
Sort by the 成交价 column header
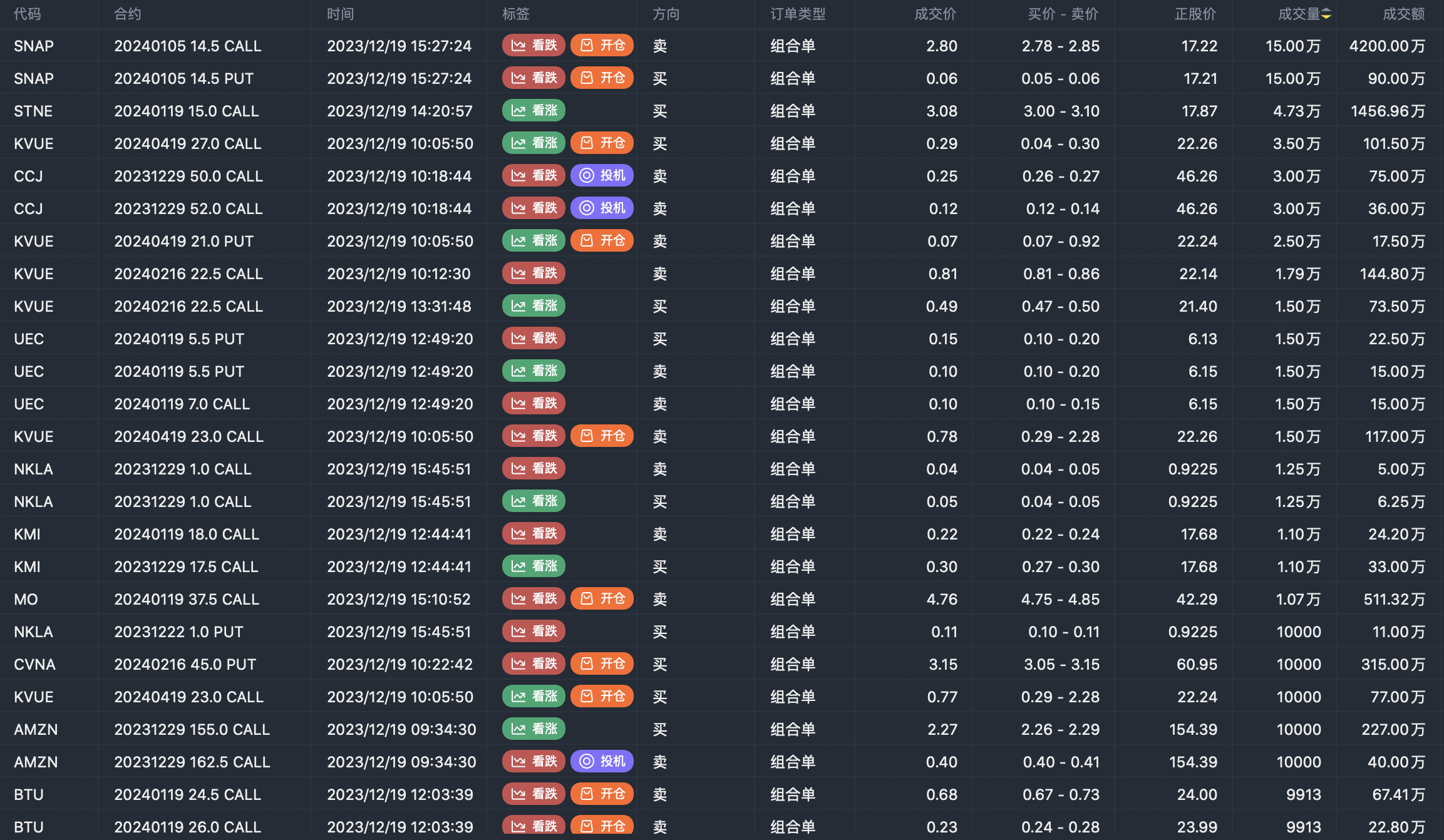(935, 14)
